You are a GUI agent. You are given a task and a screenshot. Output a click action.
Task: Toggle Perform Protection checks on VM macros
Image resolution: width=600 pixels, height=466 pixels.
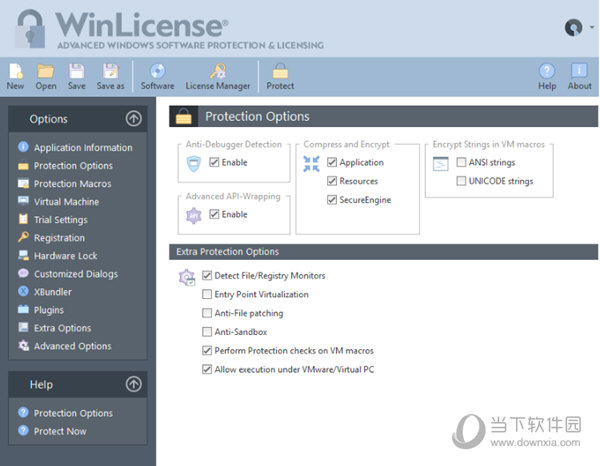tap(207, 350)
